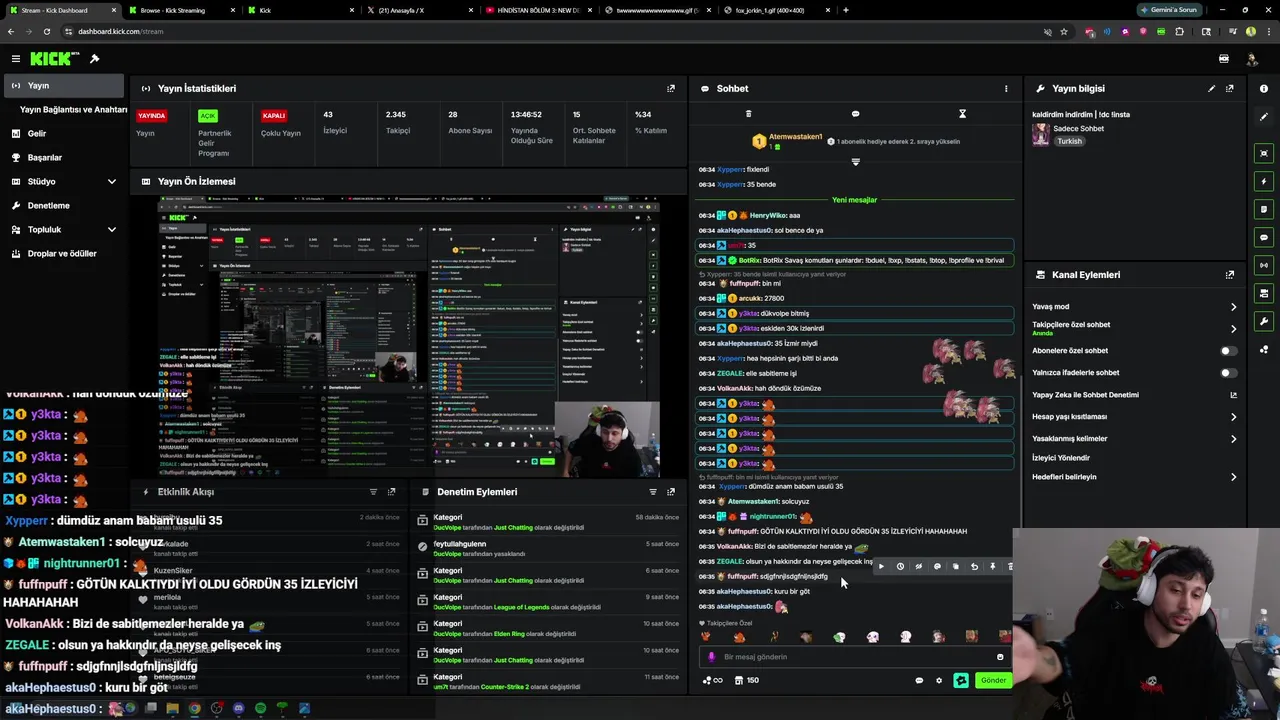The height and width of the screenshot is (720, 1280).
Task: Click the wrench icon in the right sidebar
Action: (1264, 321)
